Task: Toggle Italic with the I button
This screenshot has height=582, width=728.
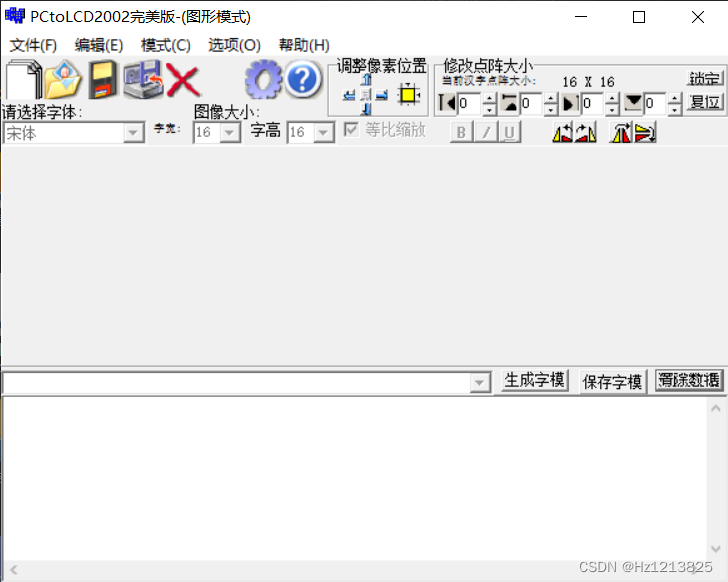Action: tap(486, 132)
